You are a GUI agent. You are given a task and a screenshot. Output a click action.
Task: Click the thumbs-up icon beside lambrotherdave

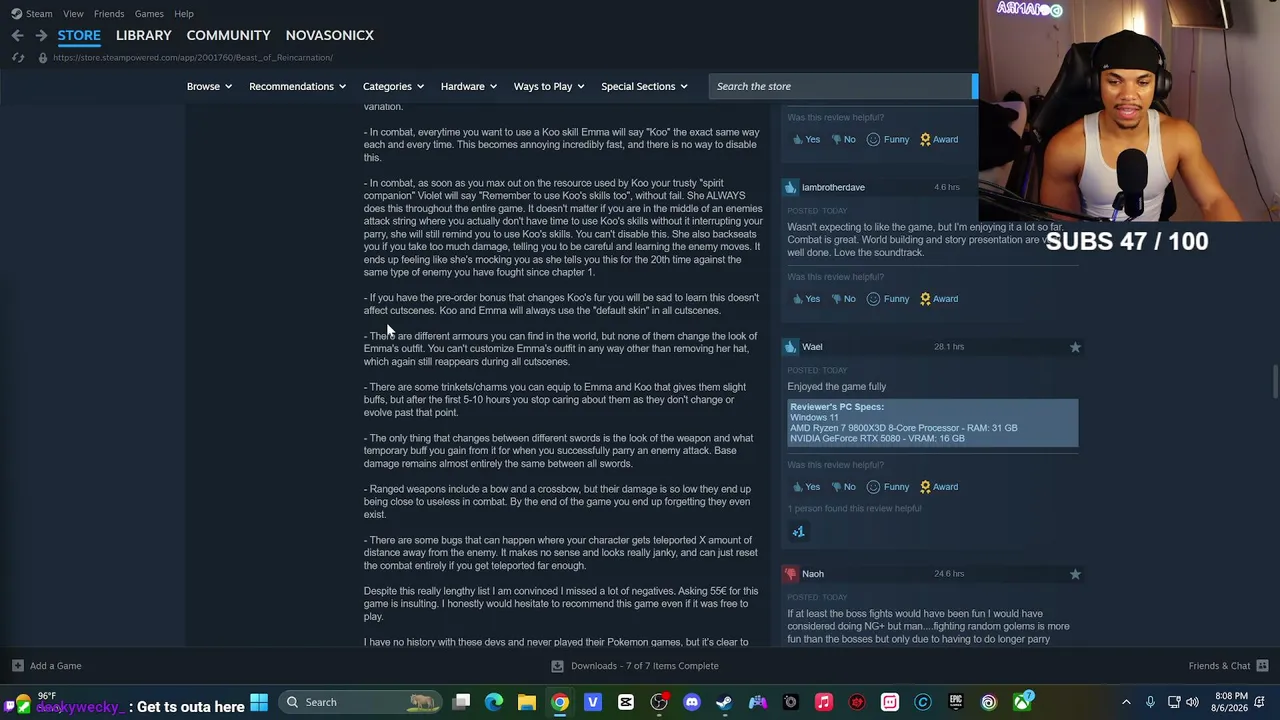pyautogui.click(x=791, y=187)
